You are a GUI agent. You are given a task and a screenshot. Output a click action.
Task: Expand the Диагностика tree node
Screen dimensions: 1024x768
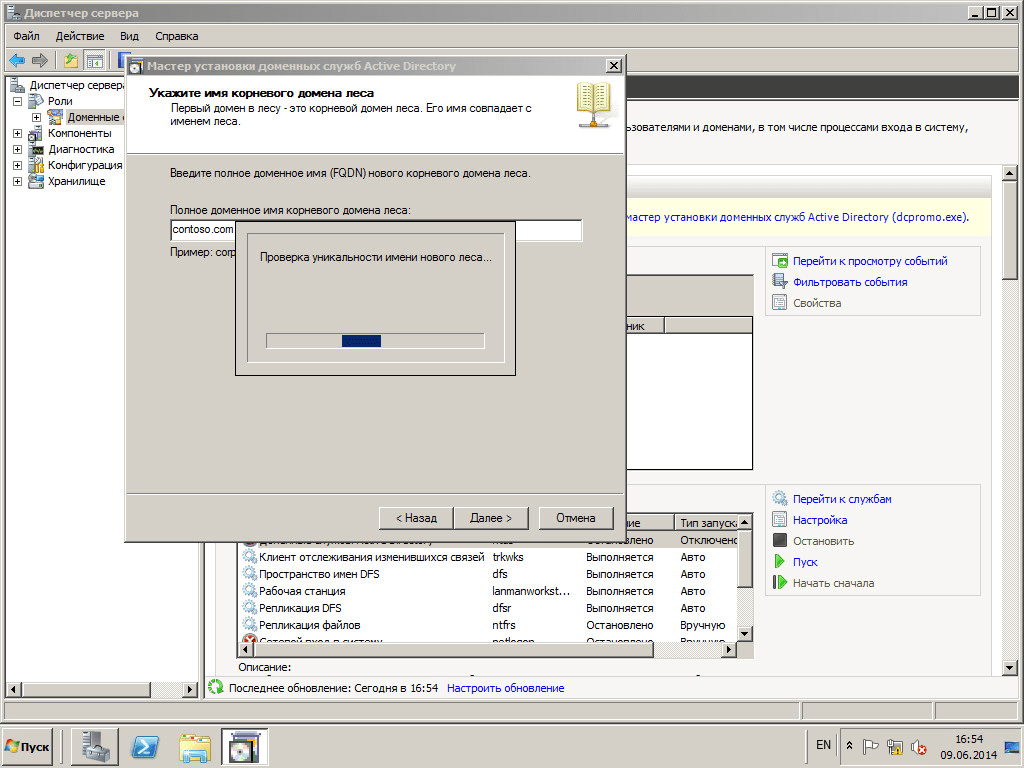click(18, 149)
